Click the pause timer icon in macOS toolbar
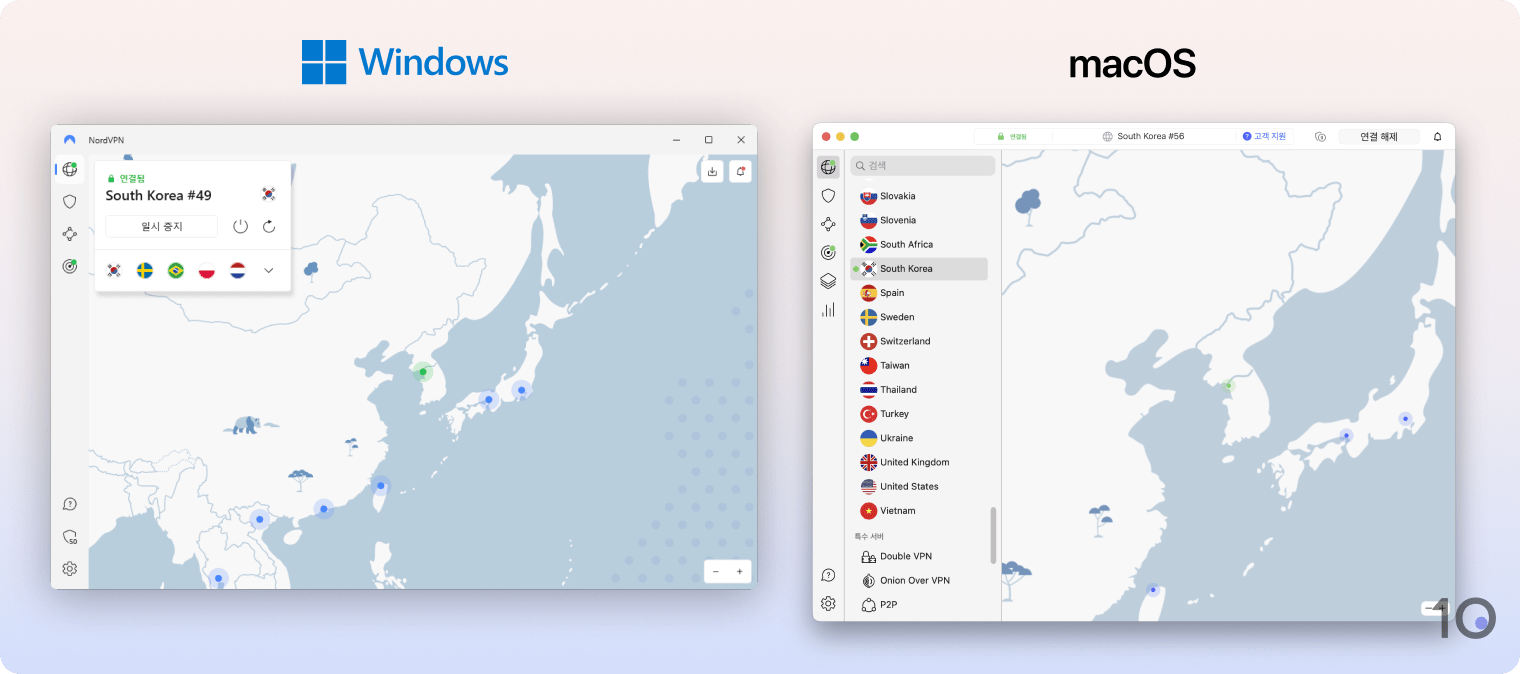Viewport: 1520px width, 674px height. (x=1320, y=136)
